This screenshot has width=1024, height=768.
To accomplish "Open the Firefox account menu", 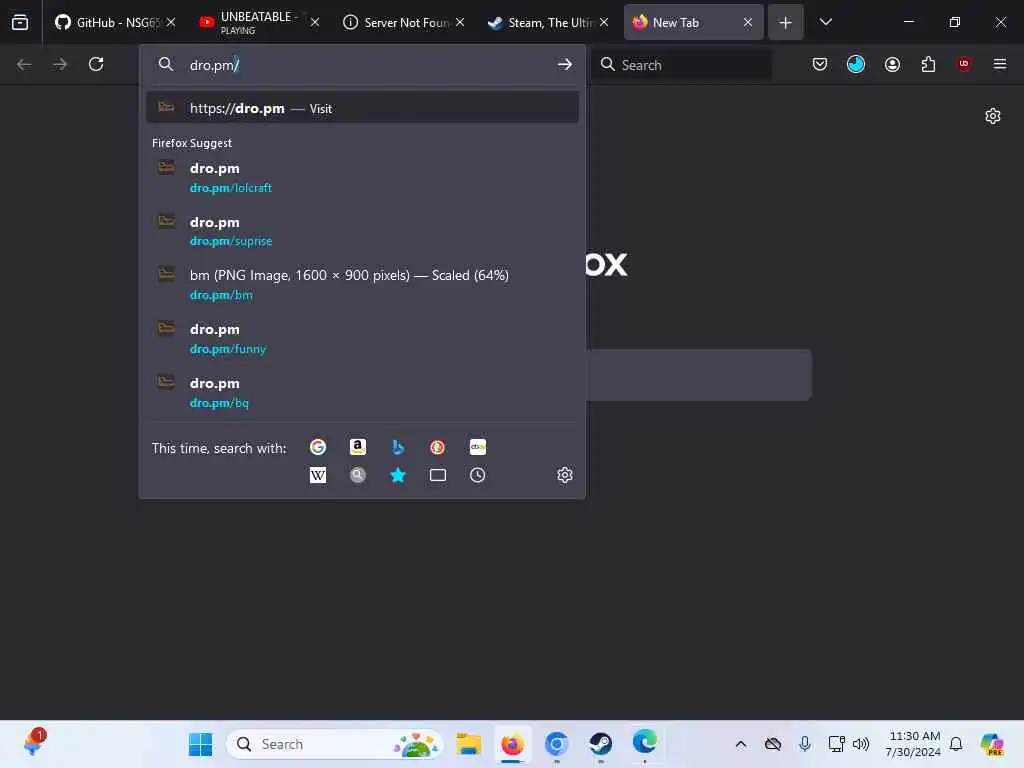I will 892,64.
